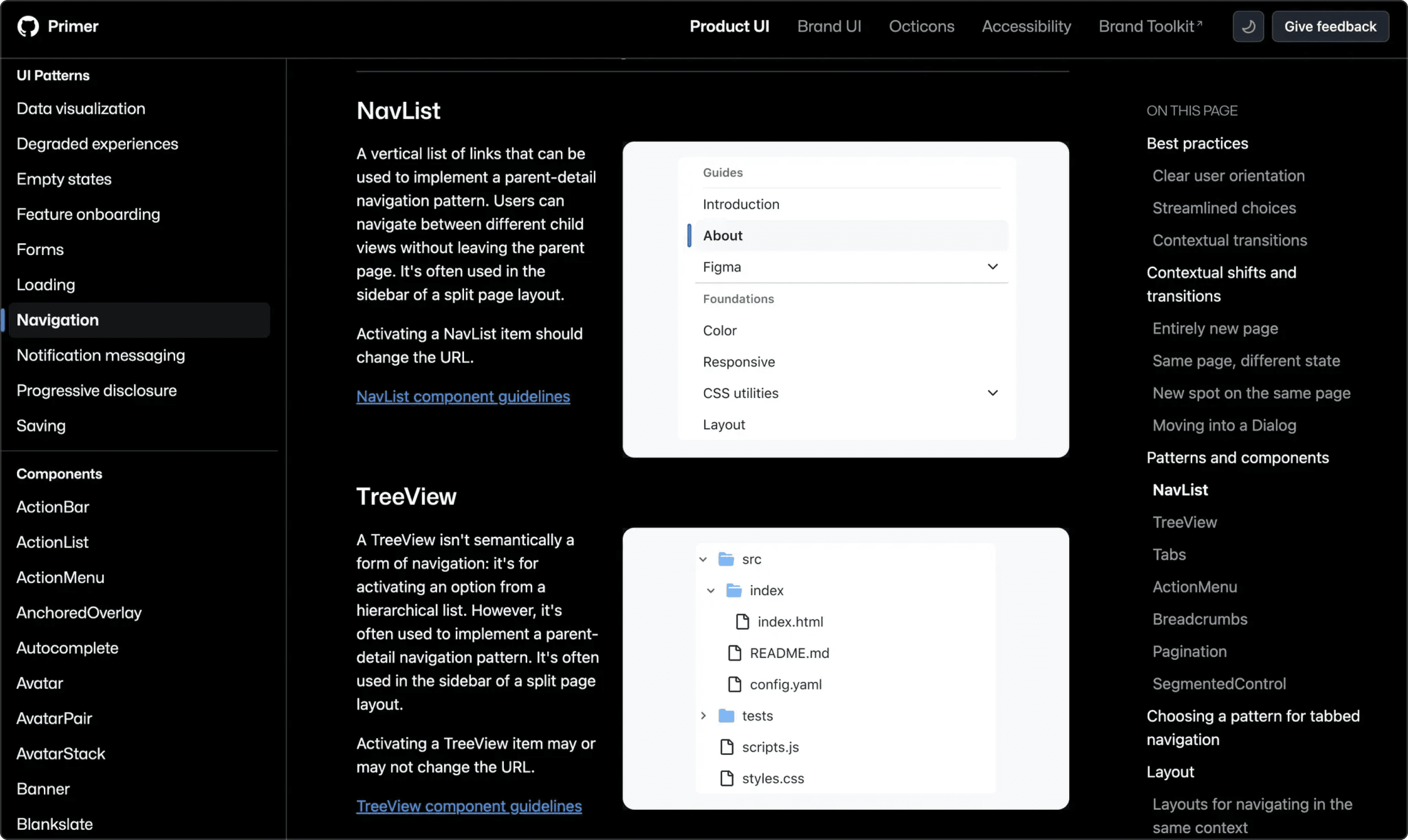Expand the Figma item chevron
The height and width of the screenshot is (840, 1408).
tap(992, 267)
